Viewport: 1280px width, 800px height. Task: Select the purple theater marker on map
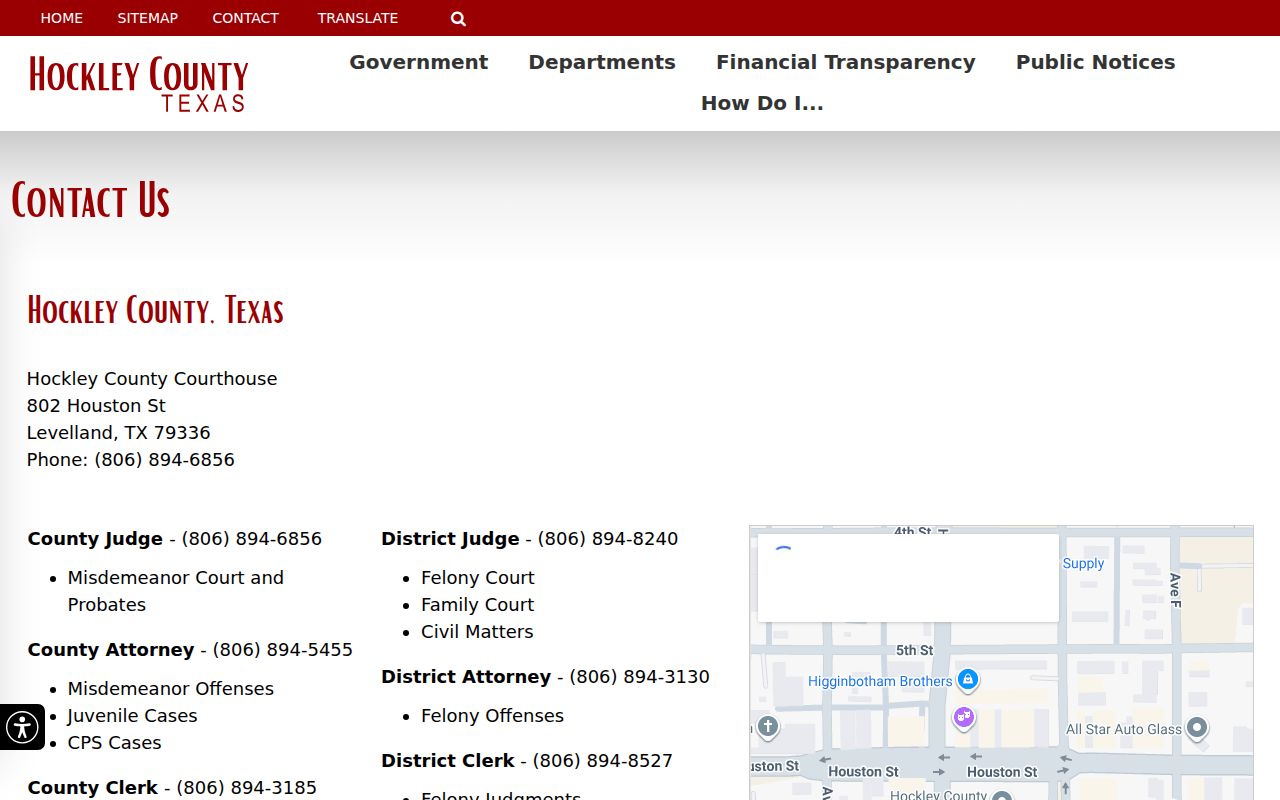(963, 718)
